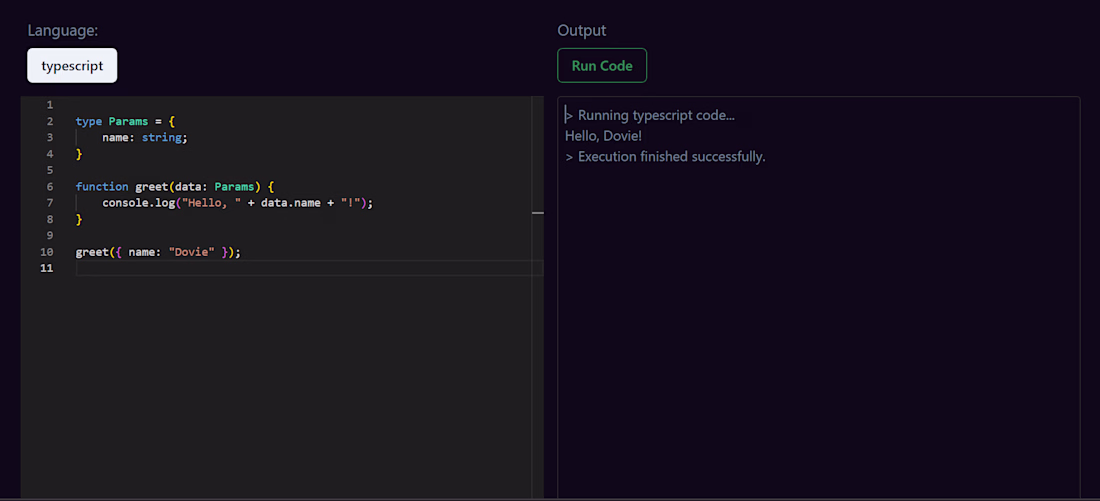Click line number 1 in the gutter

49,105
